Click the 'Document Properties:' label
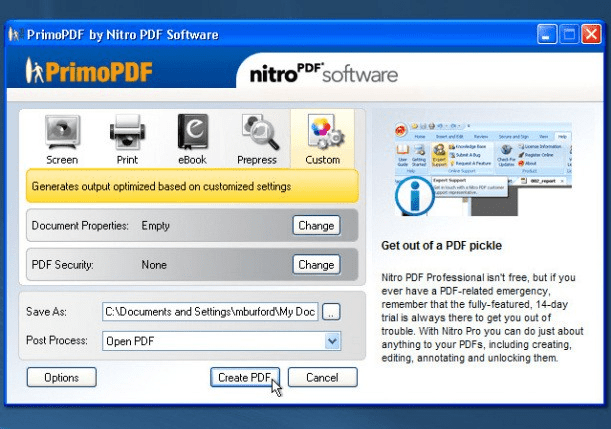Image resolution: width=611 pixels, height=429 pixels. (x=80, y=226)
